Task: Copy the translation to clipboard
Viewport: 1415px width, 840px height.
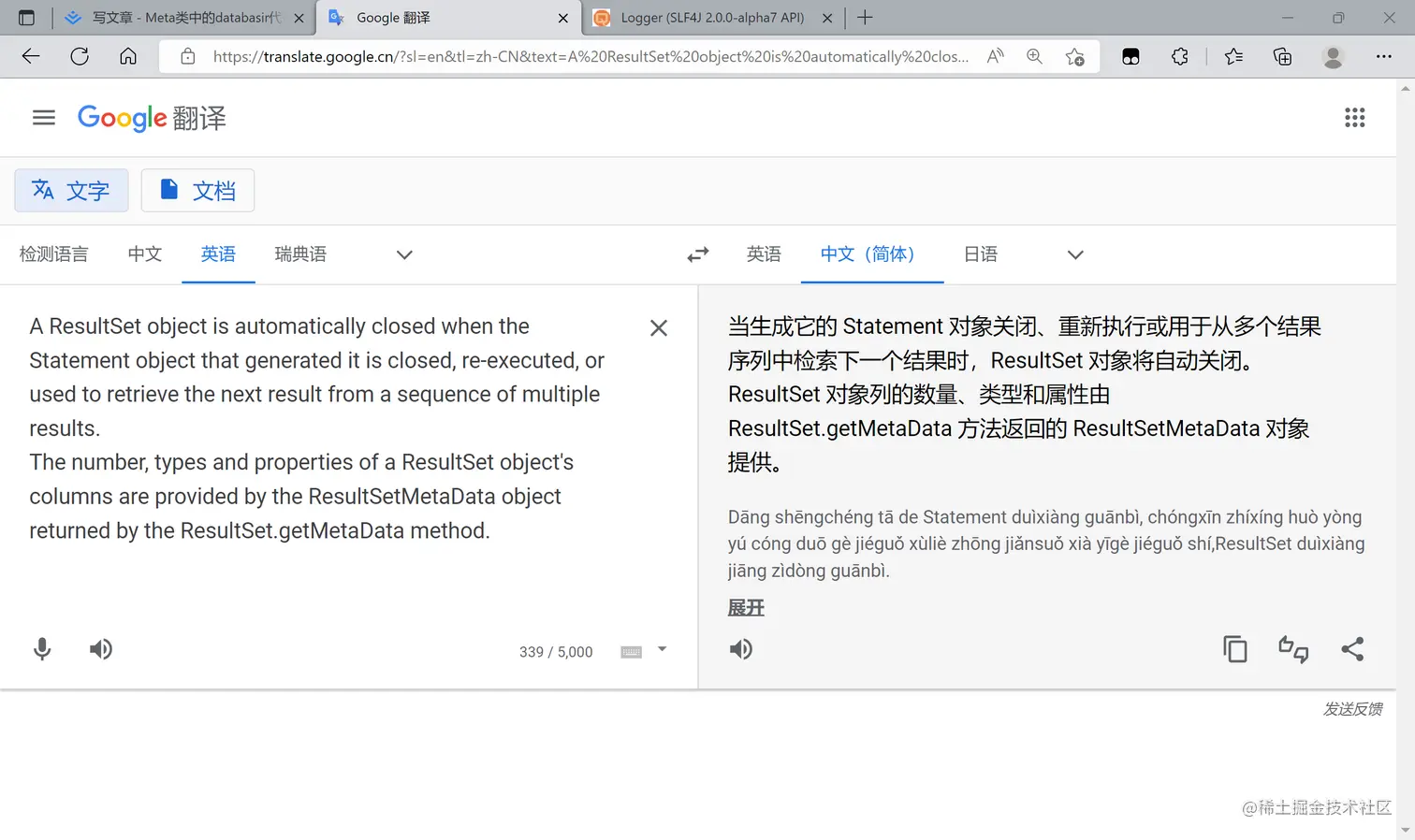Action: [1235, 649]
